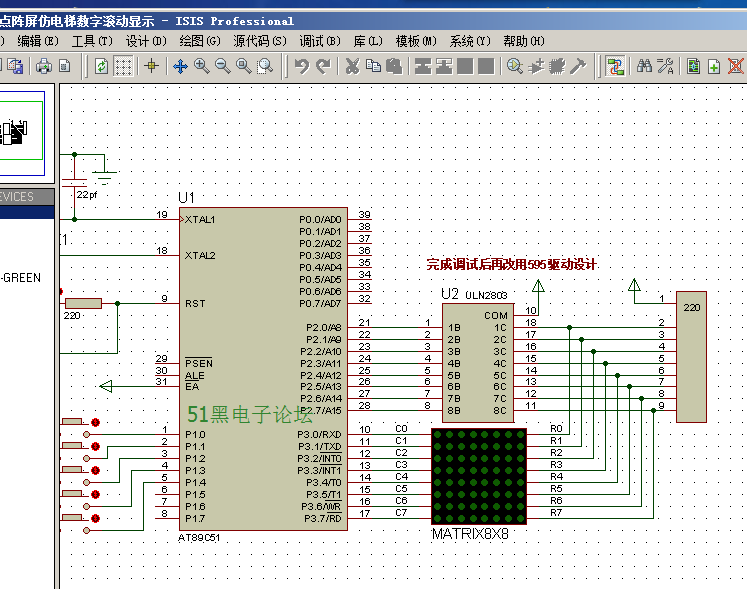This screenshot has height=589, width=747.
Task: Open the 源代码(S) menu
Action: [260, 41]
